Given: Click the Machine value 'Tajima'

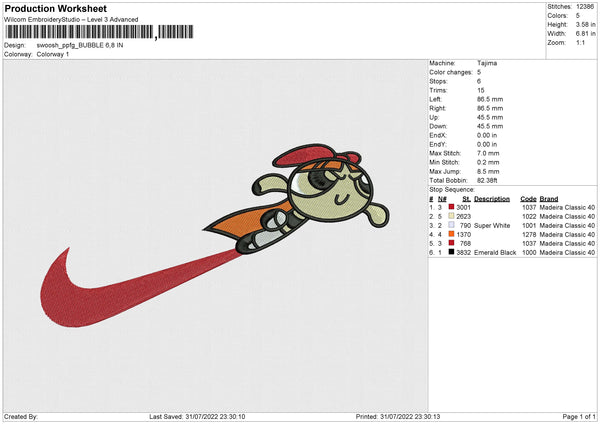Looking at the screenshot, I should 487,63.
